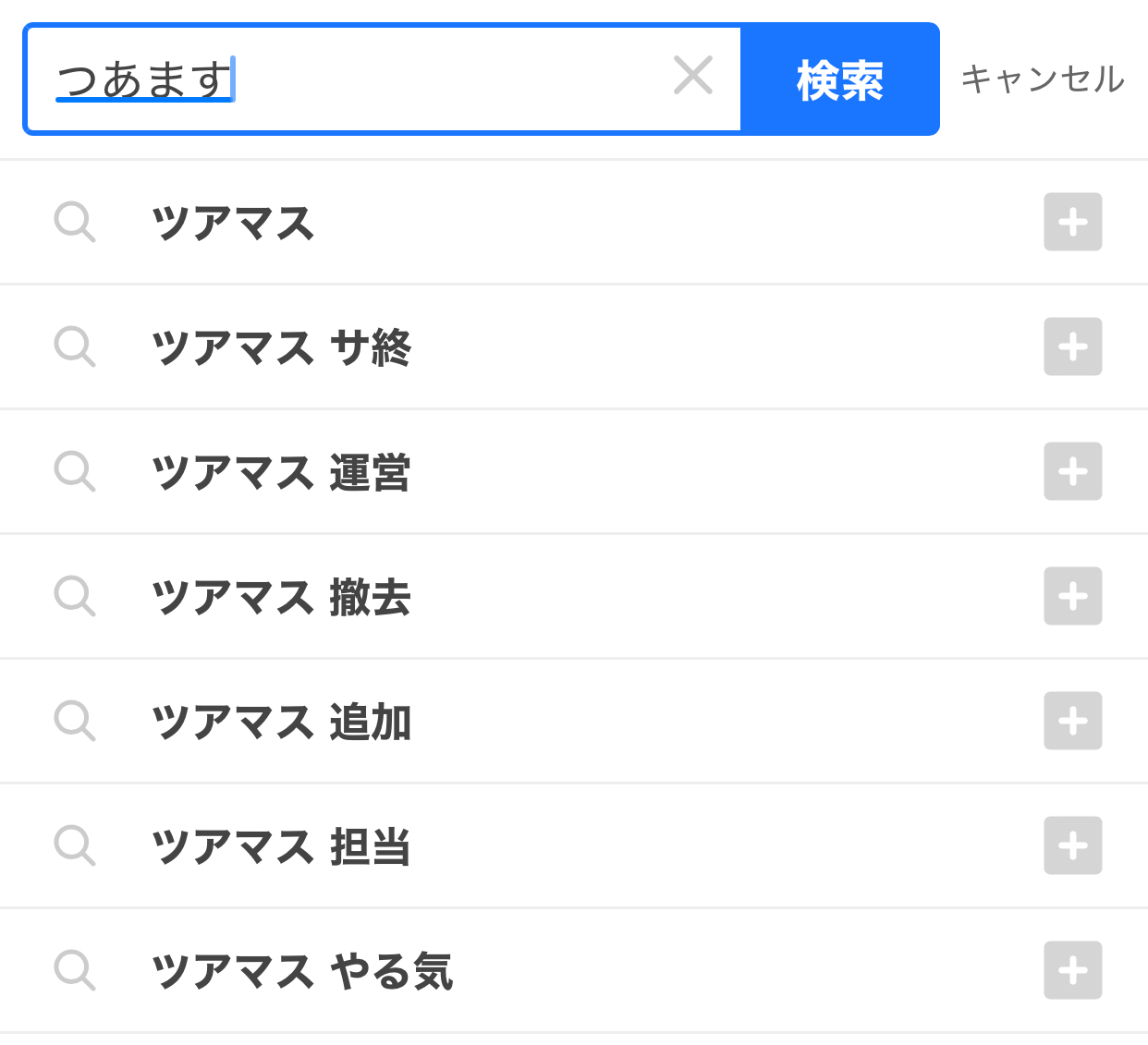Viewport: 1148px width, 1045px height.
Task: Click the blue 検索 search button
Action: coord(840,79)
